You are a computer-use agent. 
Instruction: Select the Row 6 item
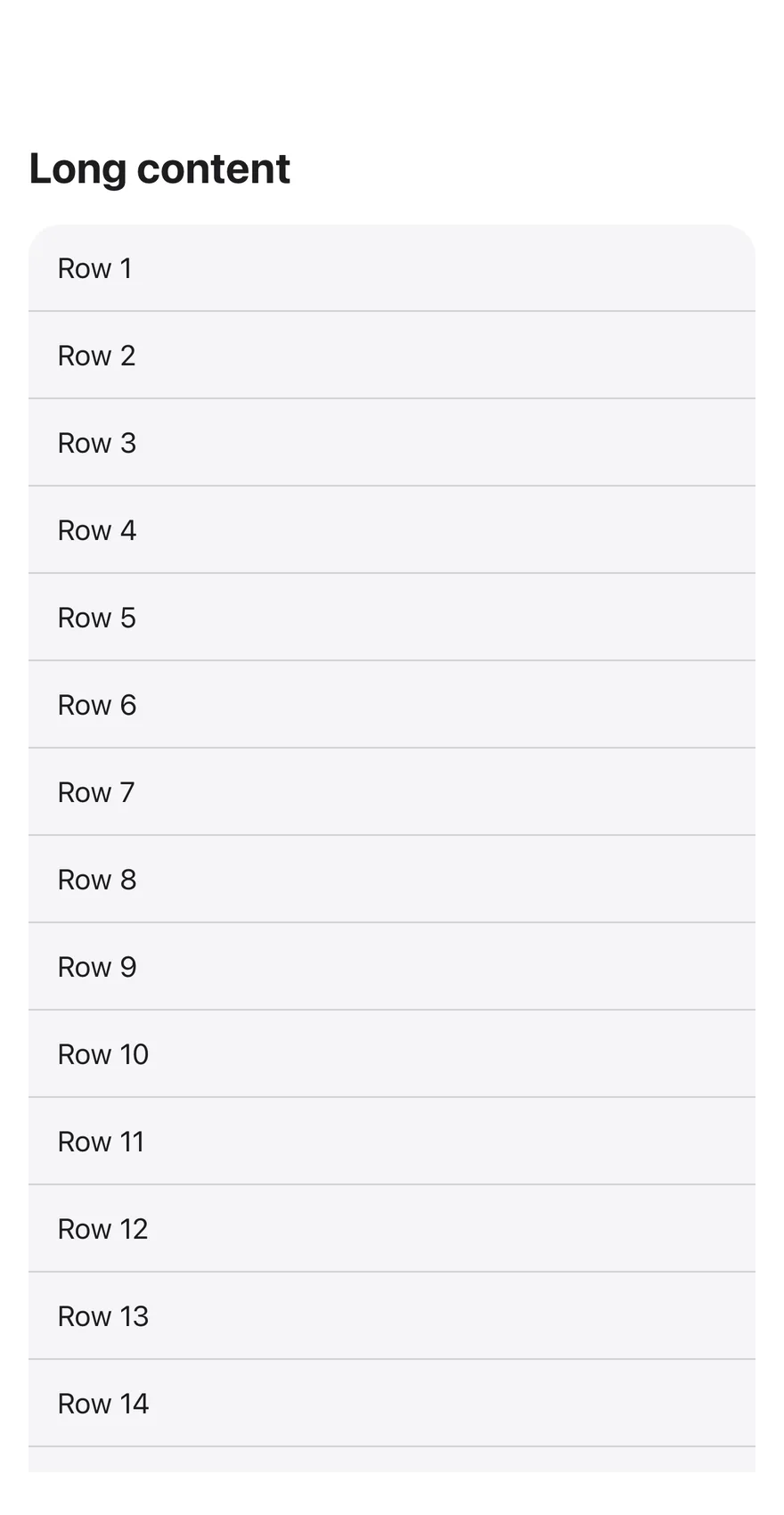[x=392, y=705]
